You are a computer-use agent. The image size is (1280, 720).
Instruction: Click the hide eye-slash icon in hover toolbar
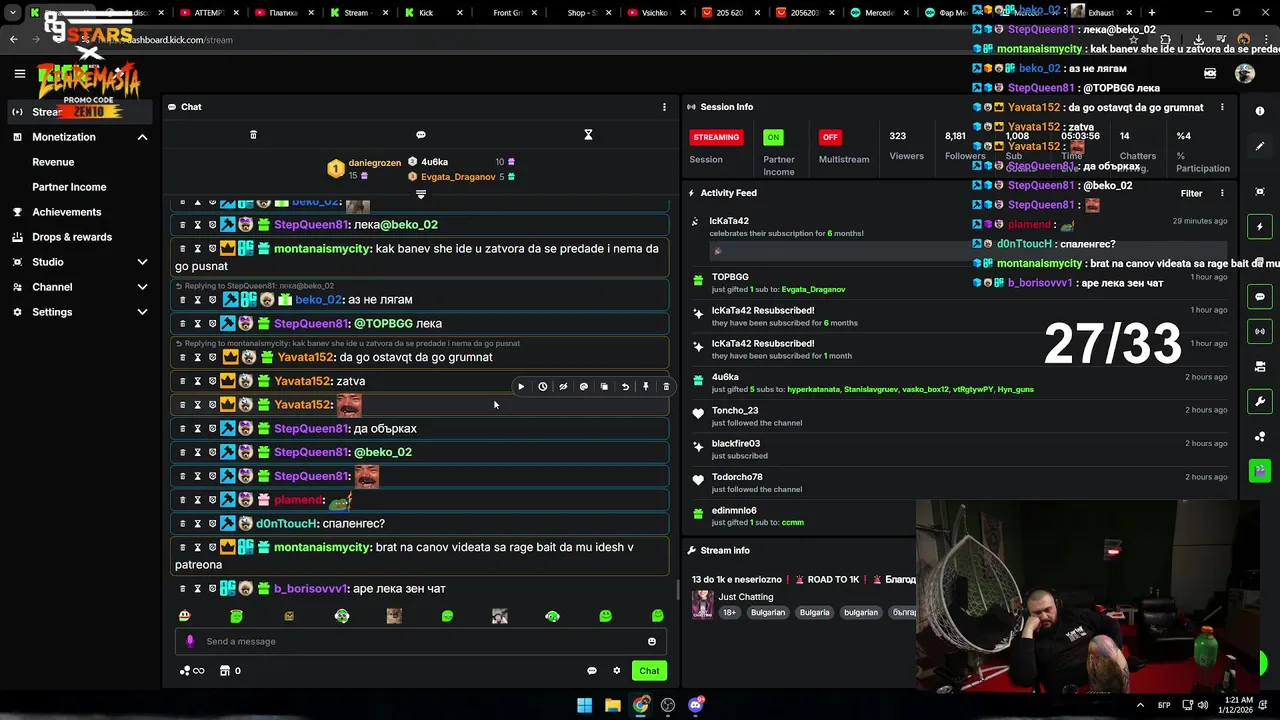coord(563,387)
